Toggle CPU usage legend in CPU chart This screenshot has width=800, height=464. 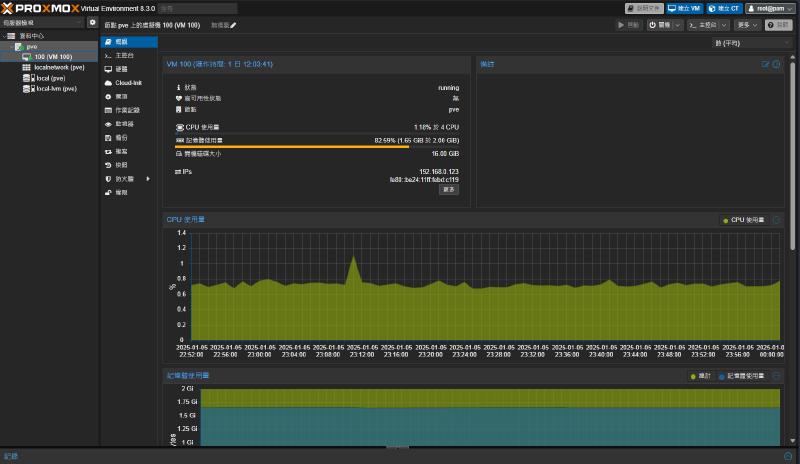point(743,220)
